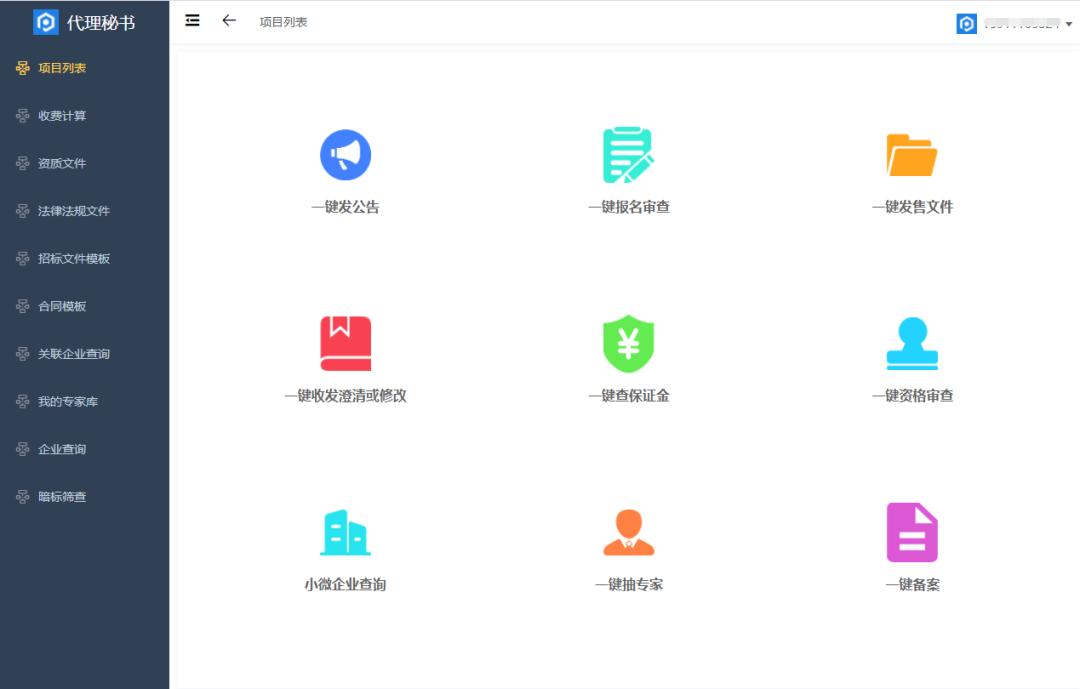Click the 代理秘书 app logo
Viewport: 1080px width, 689px height.
click(78, 21)
